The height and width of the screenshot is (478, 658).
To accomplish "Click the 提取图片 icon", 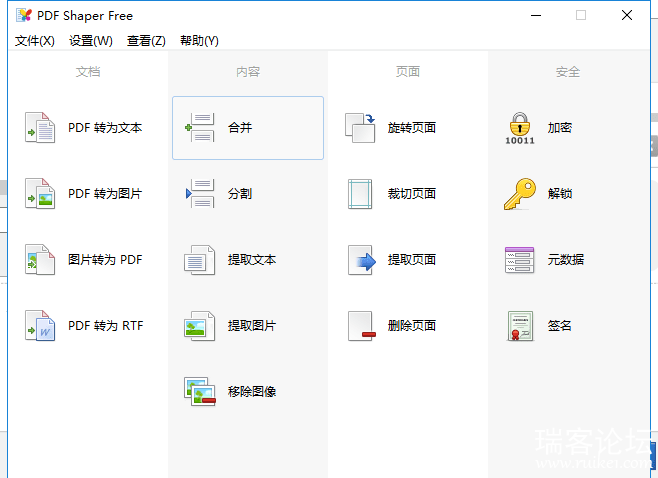I will 200,326.
